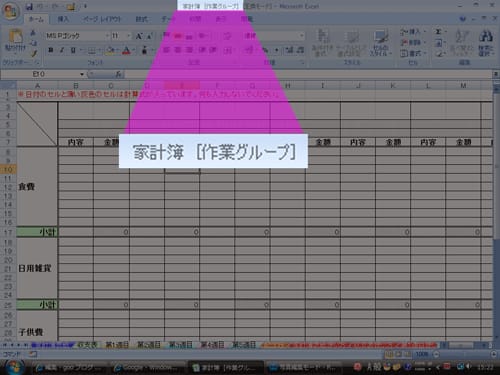Expand the Name Box dropdown
Screen dimensions: 500x375
coord(82,74)
